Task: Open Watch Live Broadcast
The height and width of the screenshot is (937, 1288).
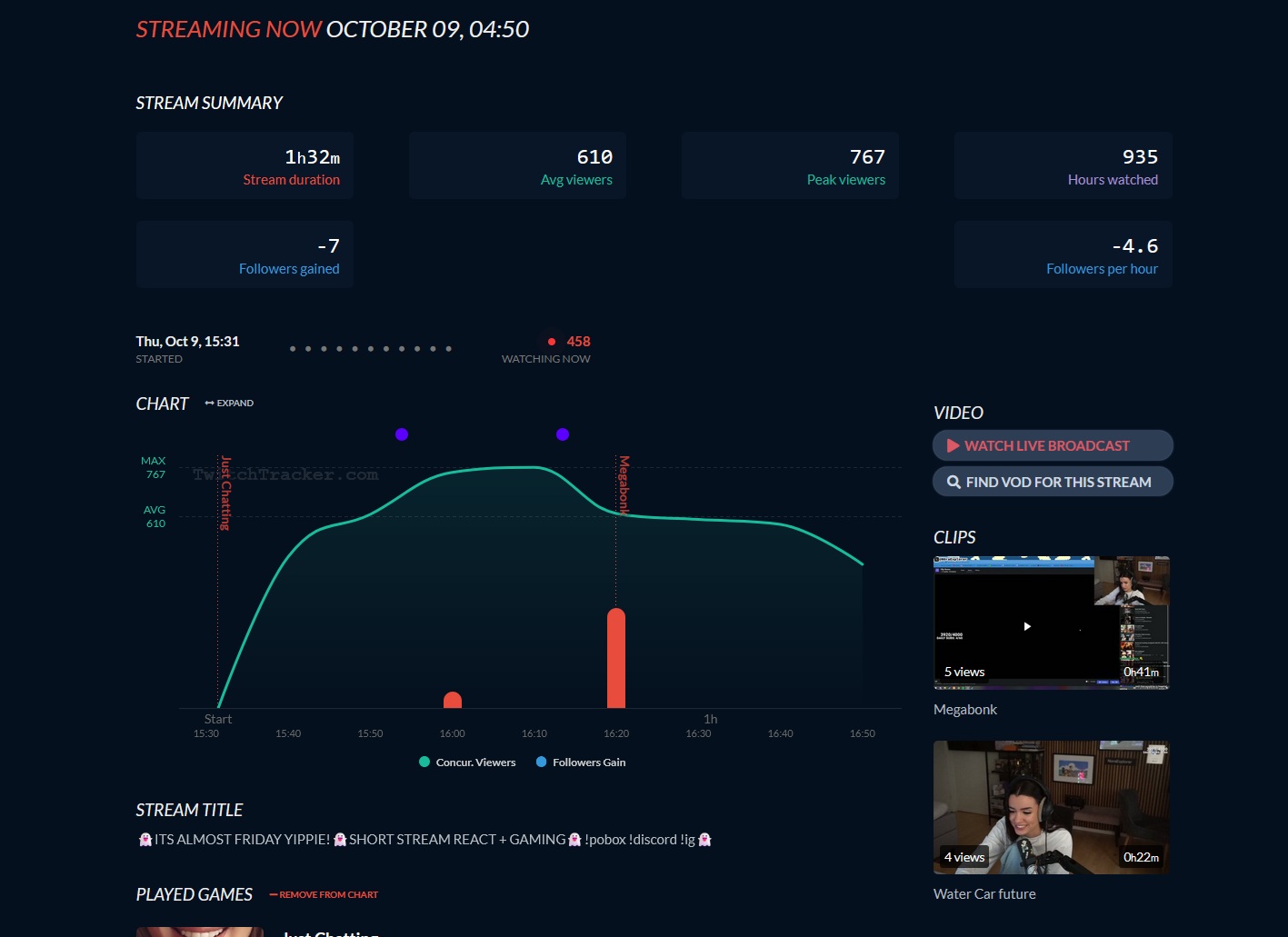Action: point(1053,445)
